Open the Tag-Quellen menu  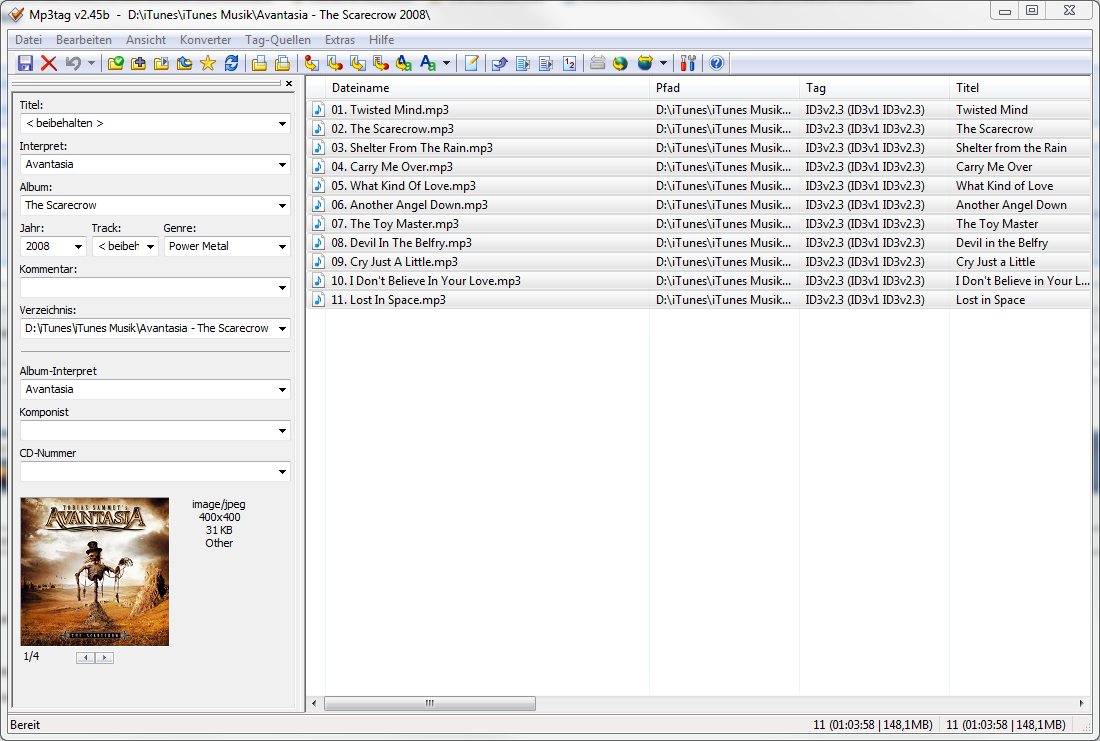tap(278, 40)
